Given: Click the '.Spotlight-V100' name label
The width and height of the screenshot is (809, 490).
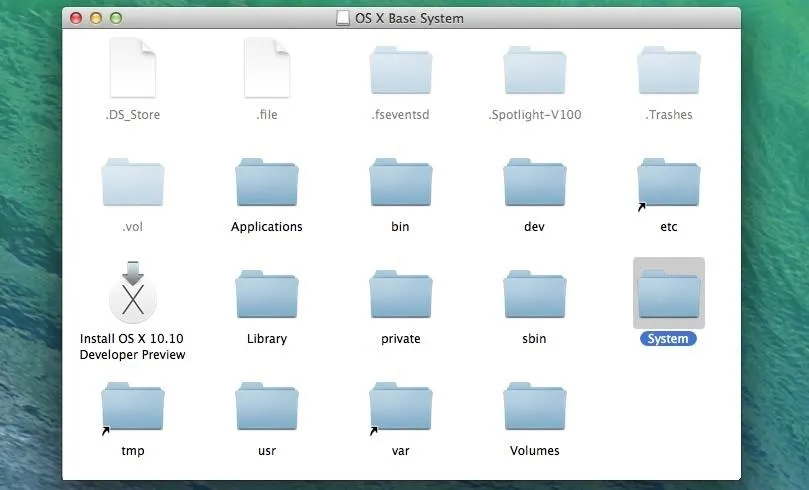Looking at the screenshot, I should (x=535, y=115).
